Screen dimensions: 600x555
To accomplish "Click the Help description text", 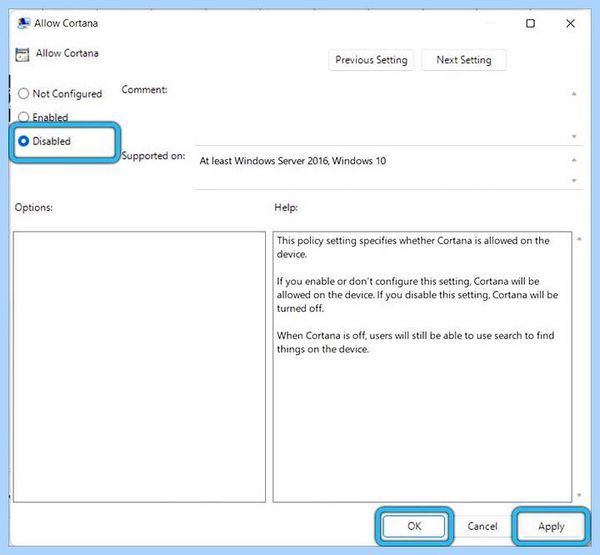I will pyautogui.click(x=417, y=295).
